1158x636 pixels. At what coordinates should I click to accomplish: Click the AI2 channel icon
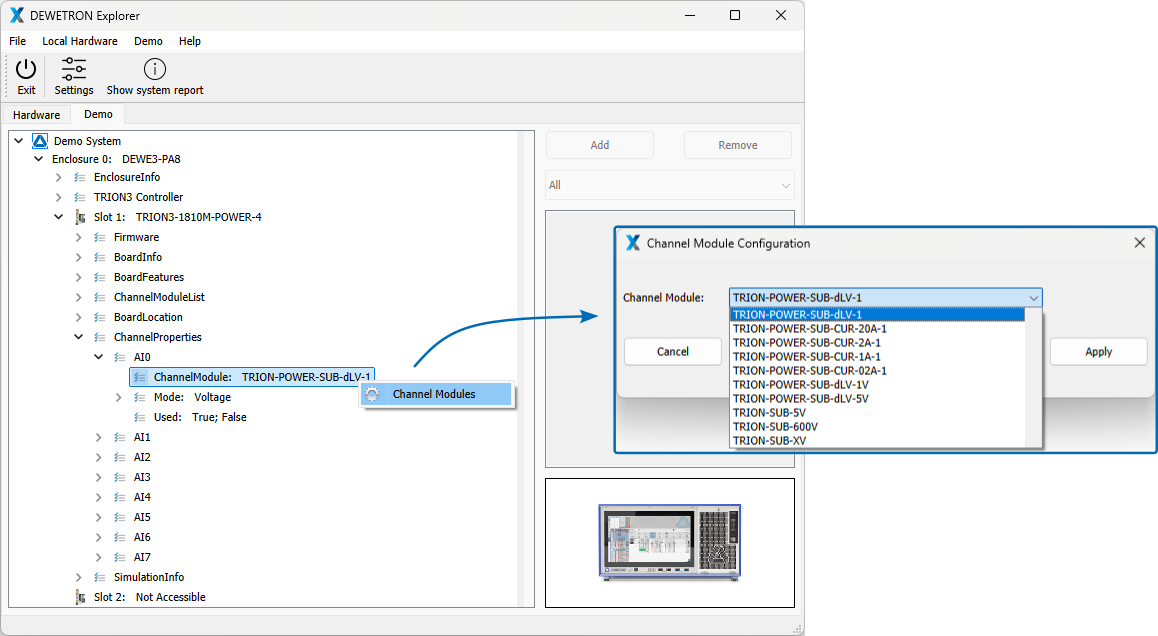click(x=120, y=457)
